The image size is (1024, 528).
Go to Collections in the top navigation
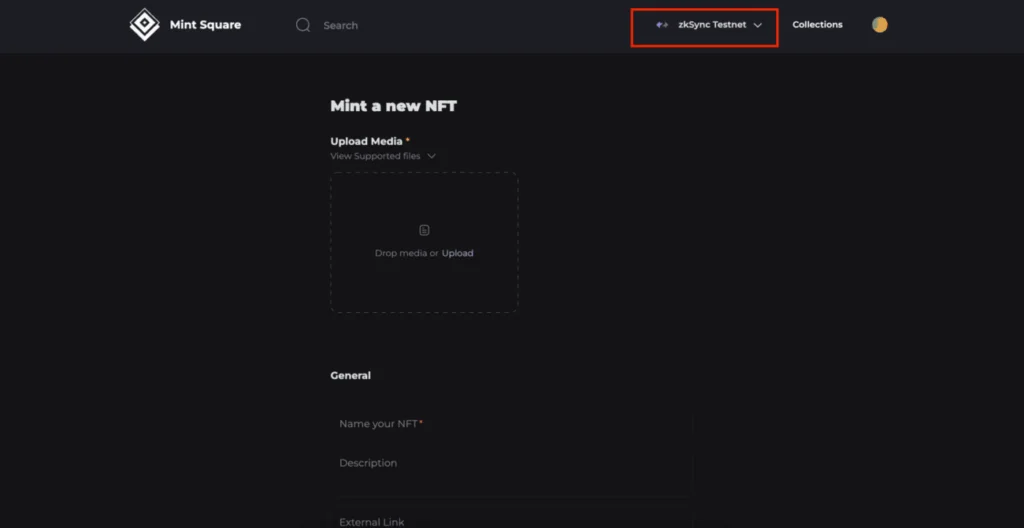coord(817,25)
